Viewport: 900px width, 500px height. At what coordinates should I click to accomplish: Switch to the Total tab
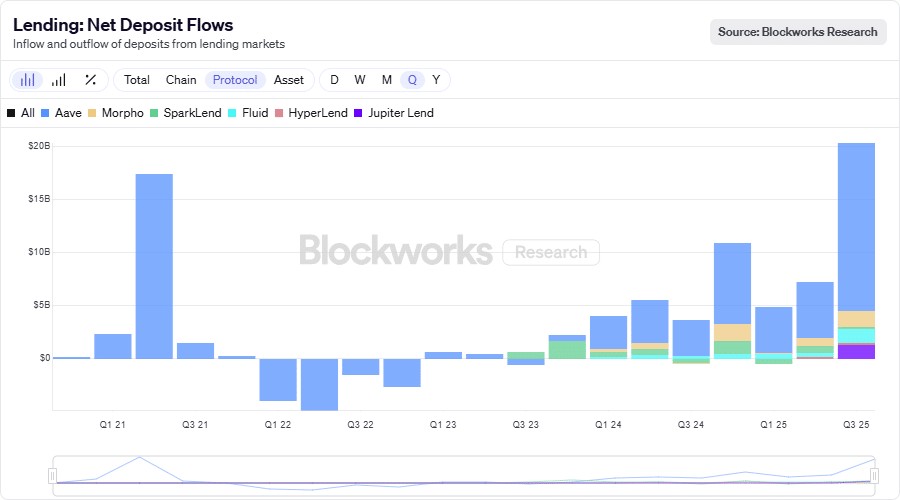click(x=137, y=80)
